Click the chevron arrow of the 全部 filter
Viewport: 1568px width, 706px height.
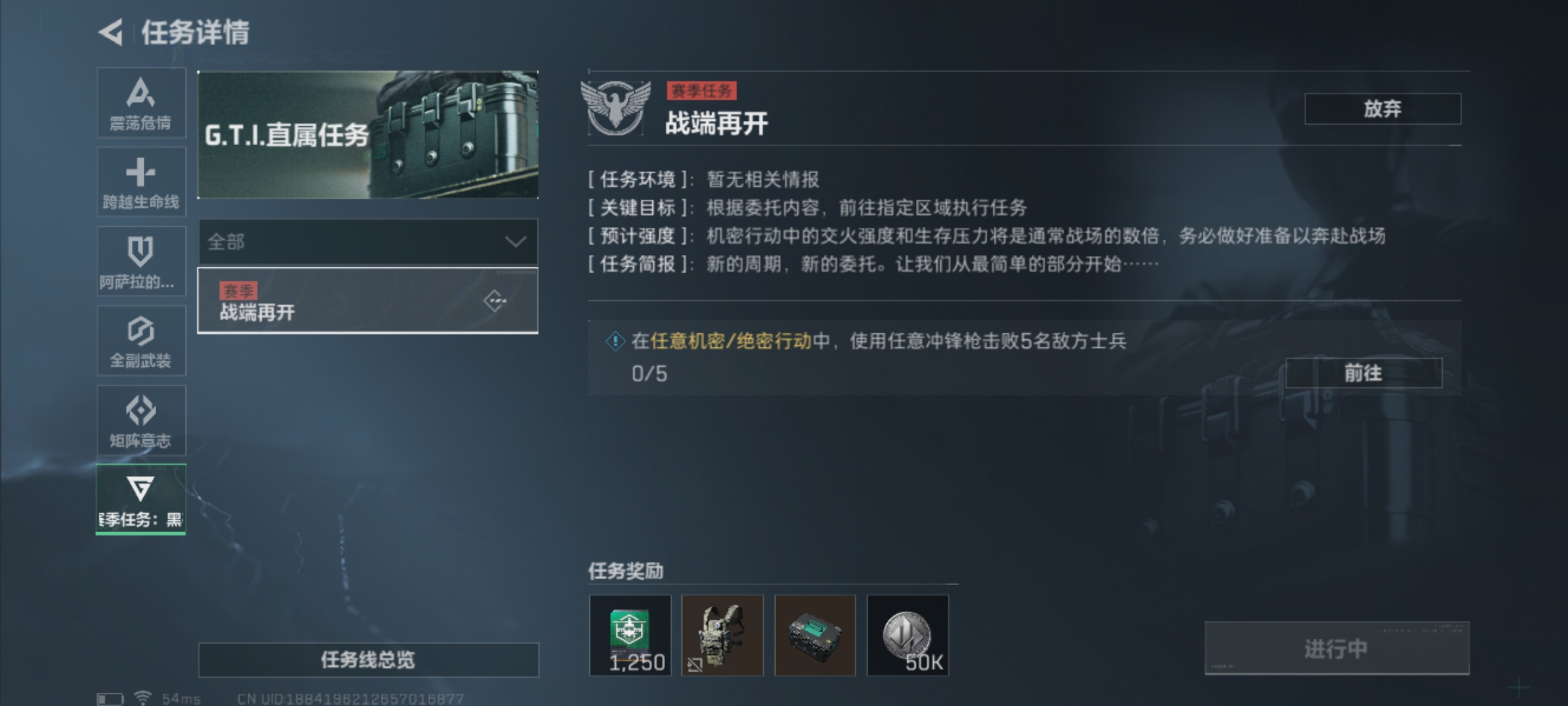click(x=515, y=242)
